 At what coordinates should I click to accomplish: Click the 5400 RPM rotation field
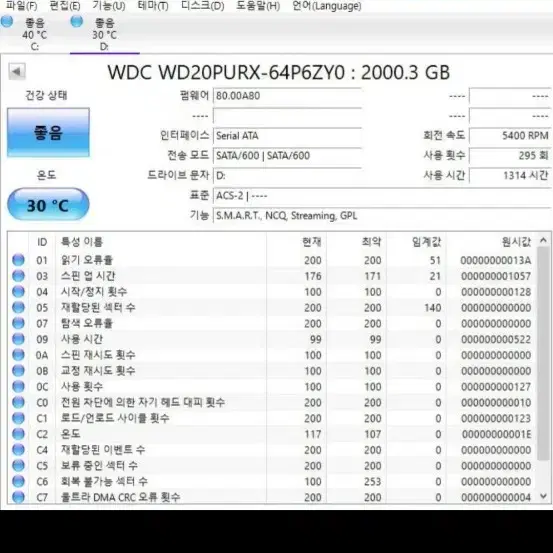coord(510,136)
